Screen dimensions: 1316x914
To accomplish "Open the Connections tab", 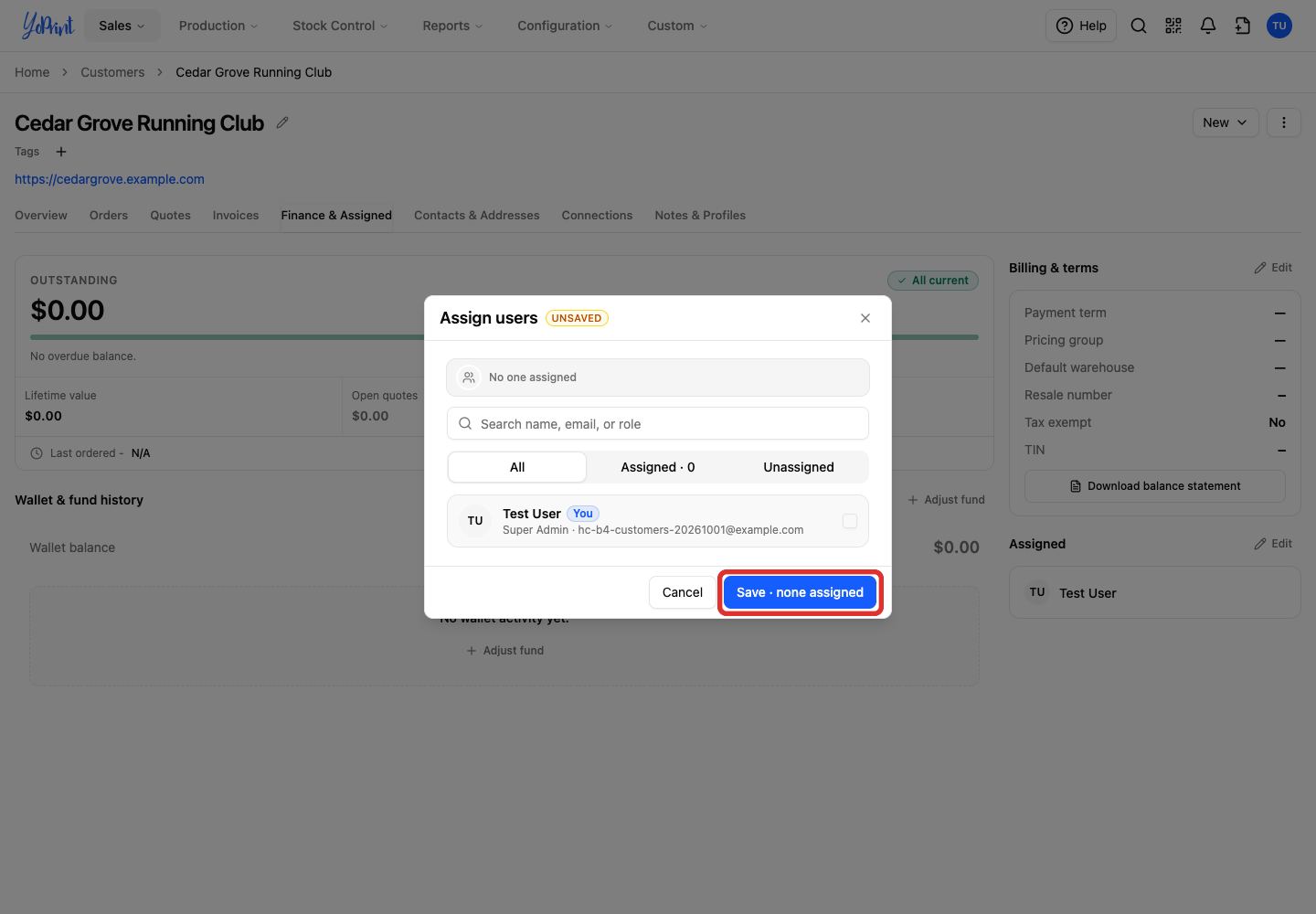I will [597, 216].
